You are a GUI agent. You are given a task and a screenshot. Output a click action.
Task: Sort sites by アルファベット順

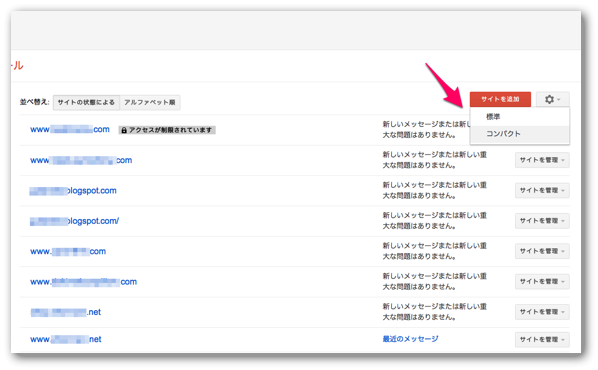pyautogui.click(x=150, y=102)
